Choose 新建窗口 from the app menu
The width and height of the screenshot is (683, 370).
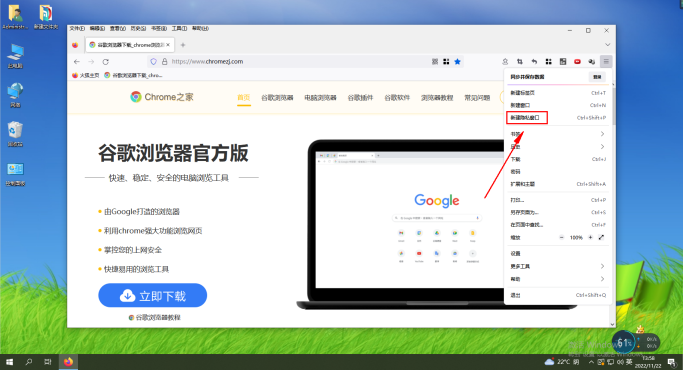click(x=558, y=105)
